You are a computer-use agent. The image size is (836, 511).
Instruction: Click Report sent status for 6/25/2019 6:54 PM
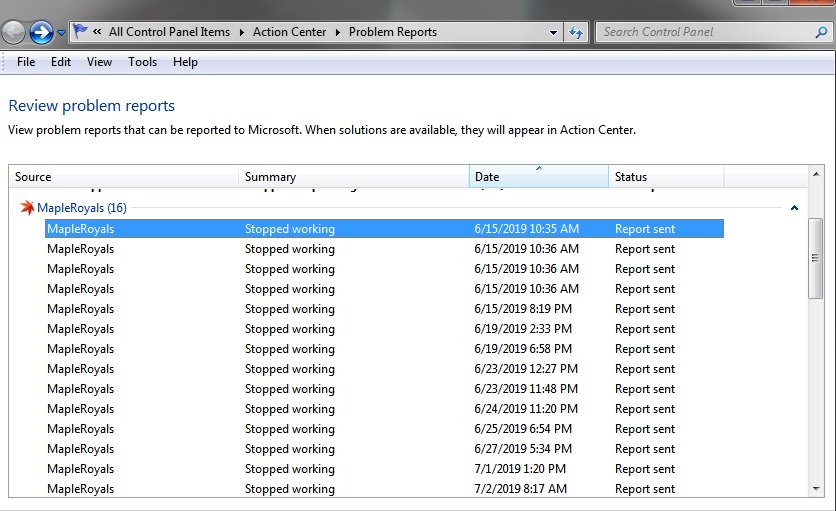click(645, 429)
